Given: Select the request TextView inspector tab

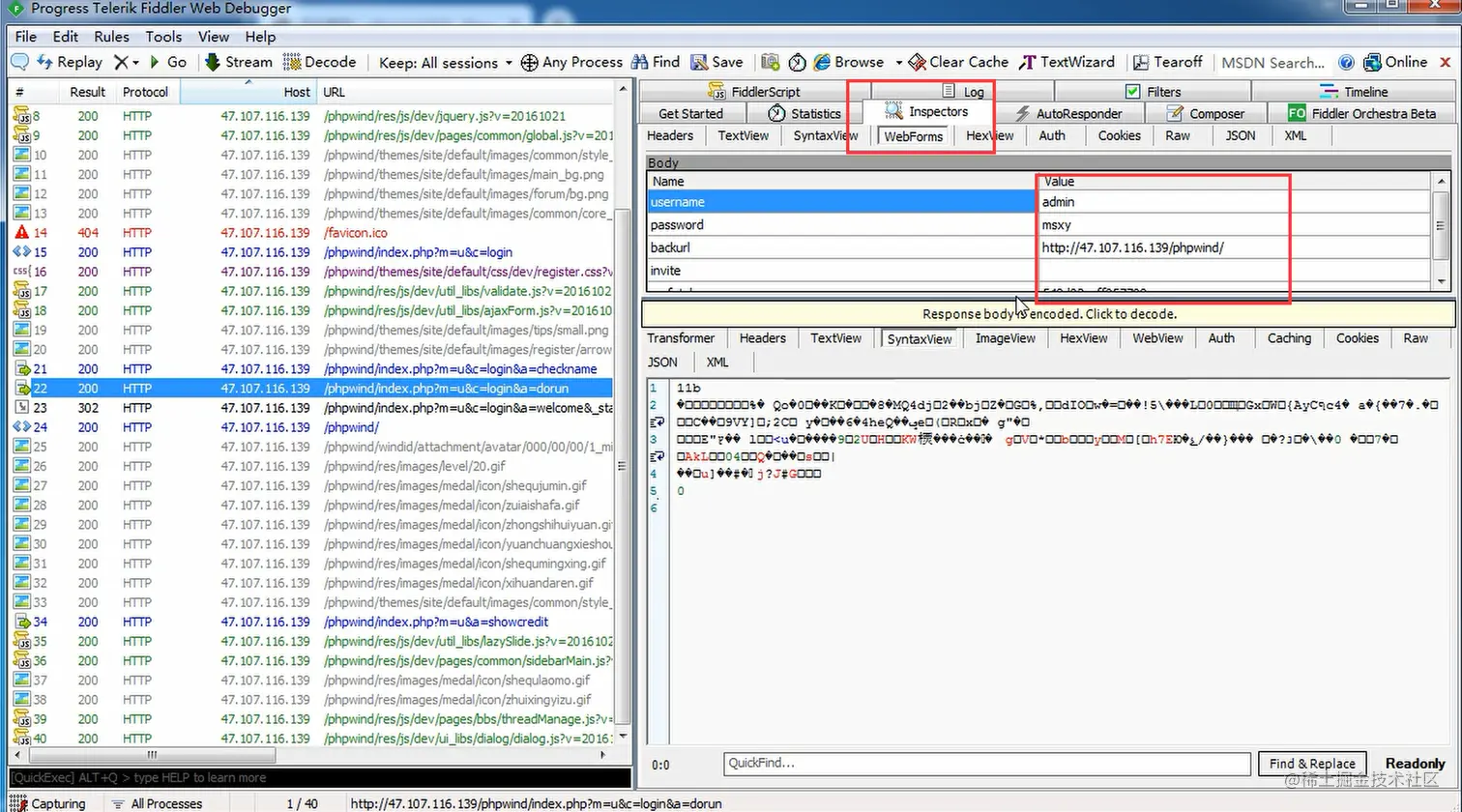Looking at the screenshot, I should 743,135.
